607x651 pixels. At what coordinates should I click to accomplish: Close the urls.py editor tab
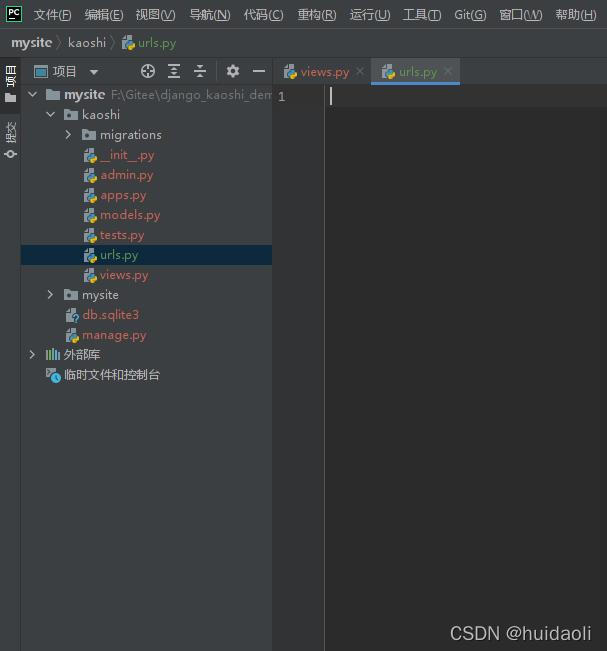(x=448, y=71)
